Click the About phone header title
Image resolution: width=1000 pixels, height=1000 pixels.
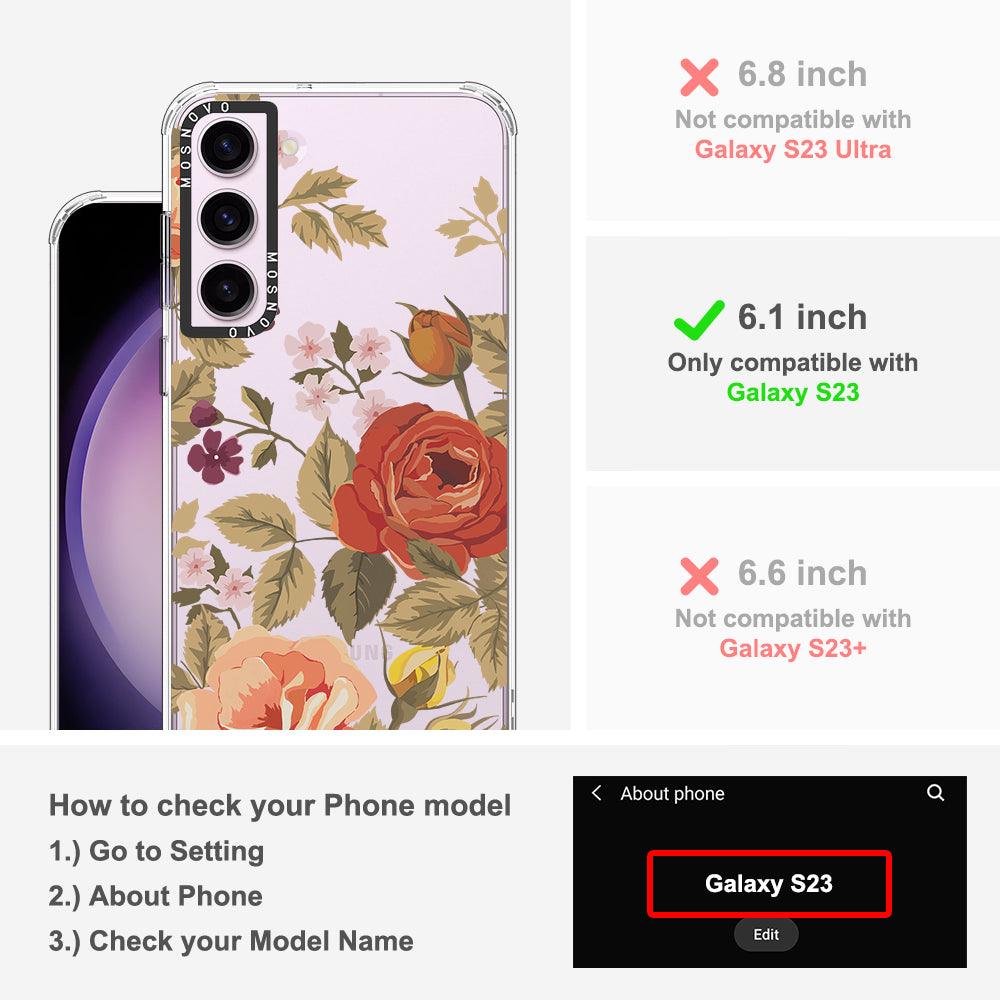[672, 793]
